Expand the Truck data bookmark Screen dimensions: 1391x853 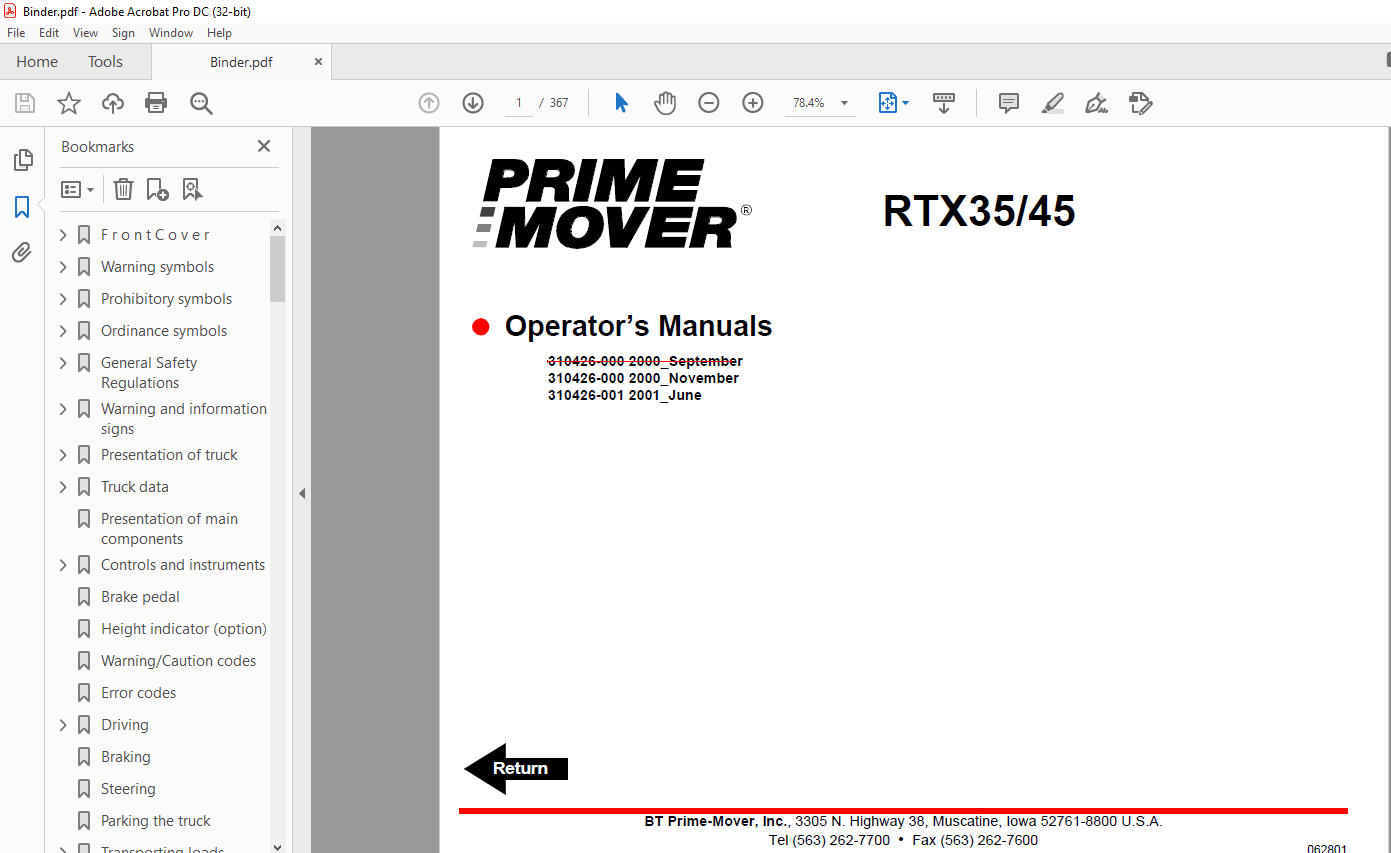(63, 487)
